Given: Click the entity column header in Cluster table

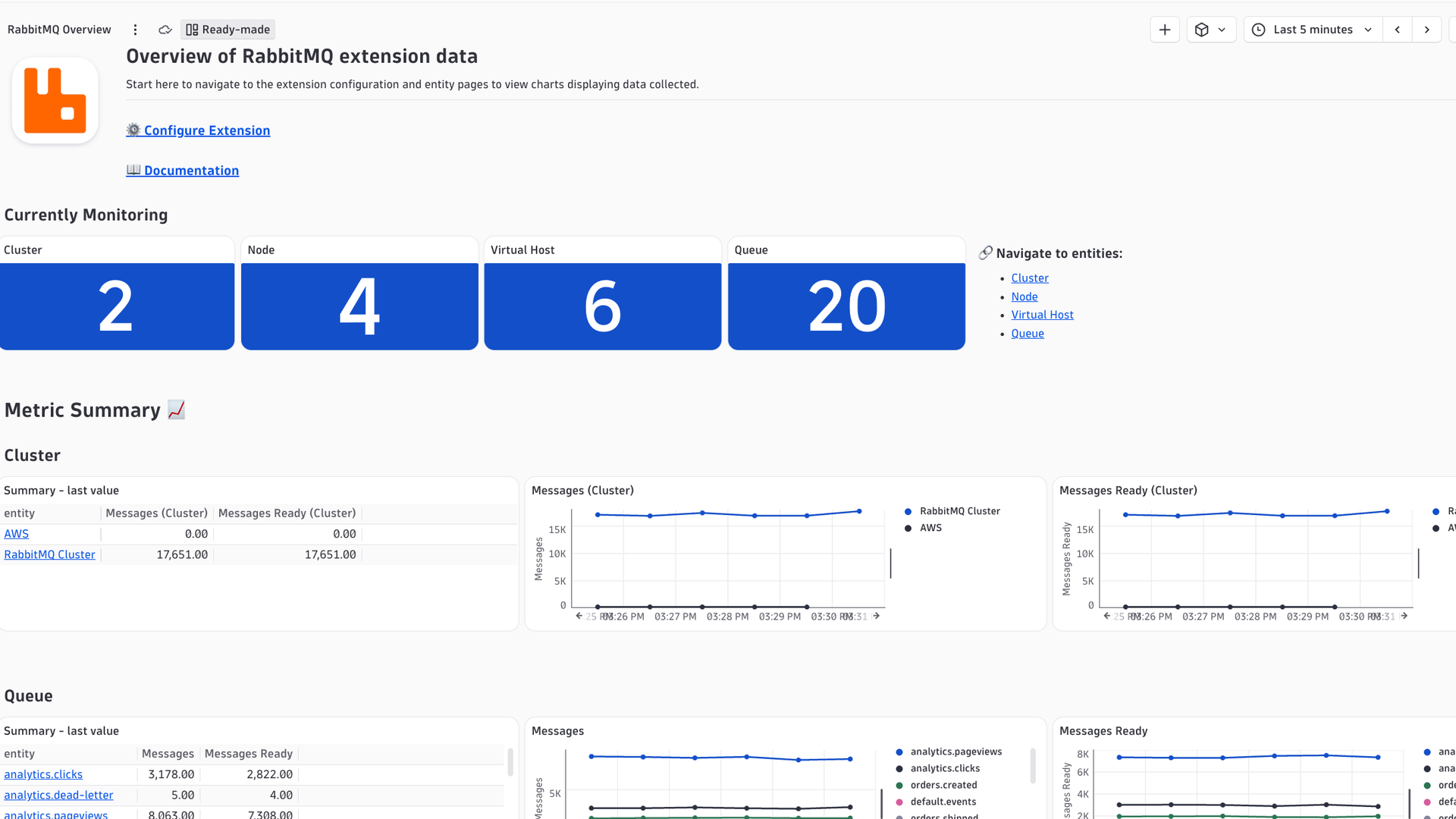Looking at the screenshot, I should (50, 513).
